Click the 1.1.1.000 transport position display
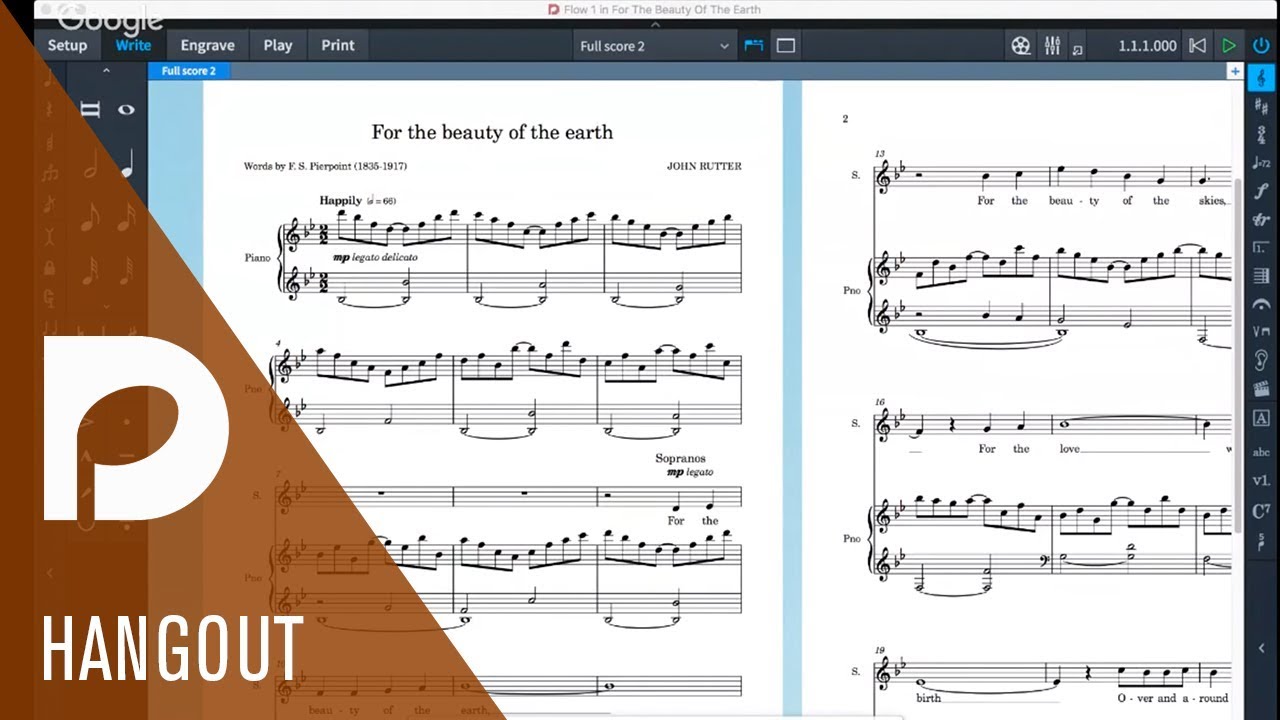 (x=1147, y=46)
